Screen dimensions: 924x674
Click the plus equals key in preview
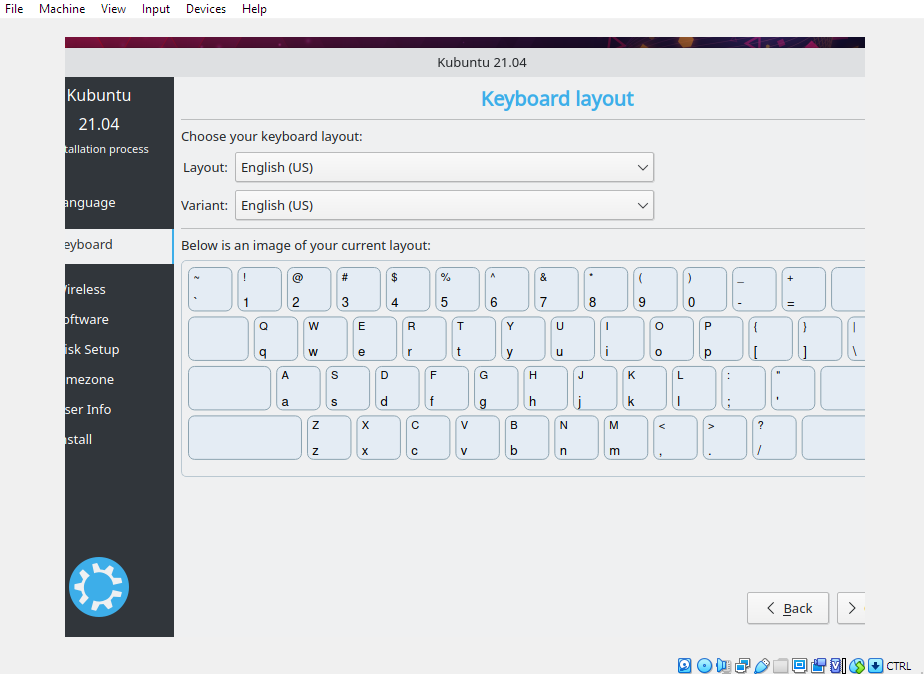click(804, 289)
